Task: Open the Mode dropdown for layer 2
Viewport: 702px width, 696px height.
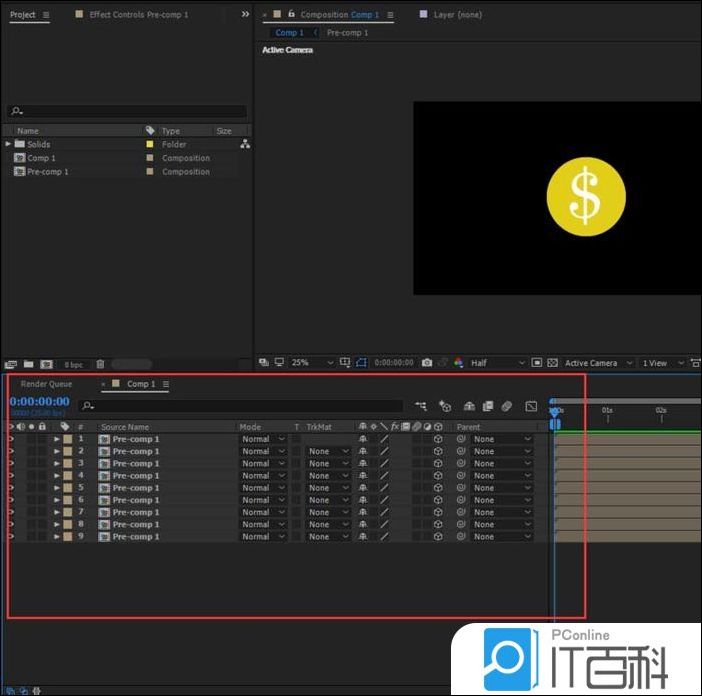Action: coord(263,451)
